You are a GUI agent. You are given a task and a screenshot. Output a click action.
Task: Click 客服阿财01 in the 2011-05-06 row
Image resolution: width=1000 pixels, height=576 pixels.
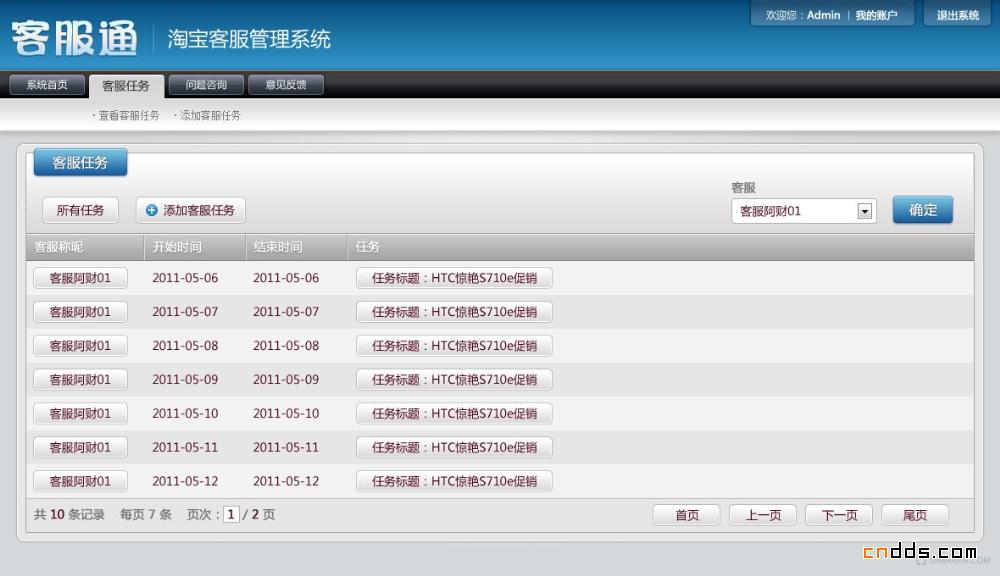click(x=80, y=278)
